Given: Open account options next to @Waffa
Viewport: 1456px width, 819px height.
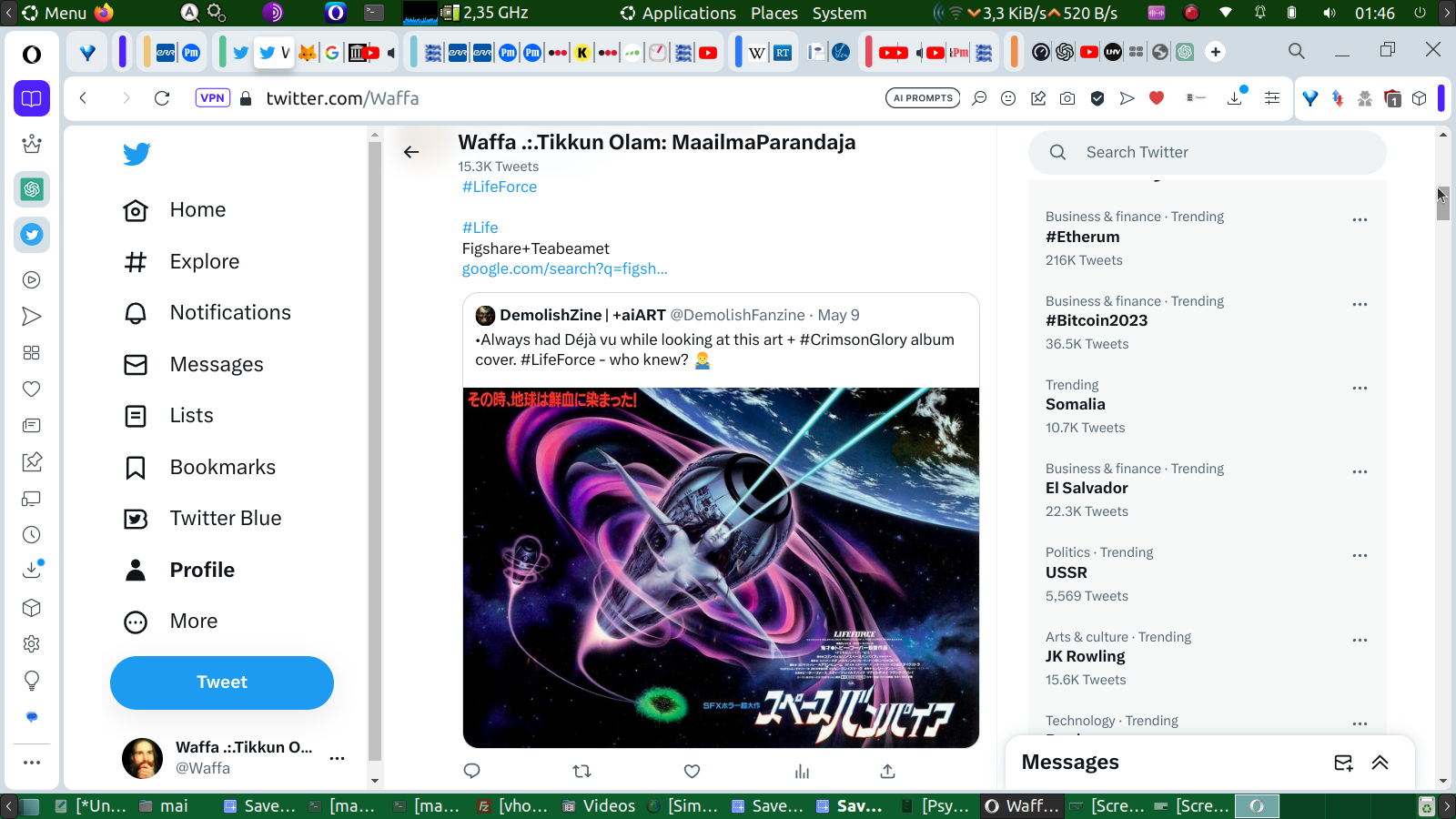Looking at the screenshot, I should (x=338, y=758).
